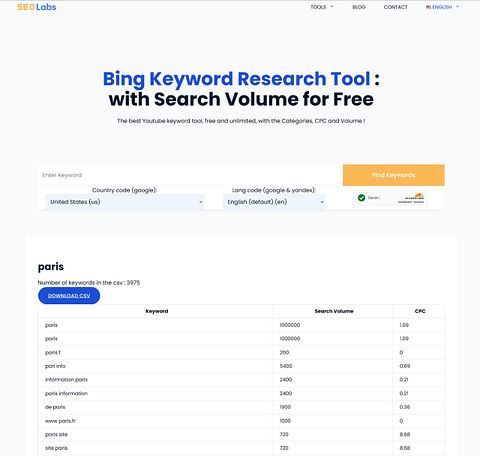Image resolution: width=480 pixels, height=456 pixels.
Task: Select the 'information paris' keyword row
Action: (241, 380)
